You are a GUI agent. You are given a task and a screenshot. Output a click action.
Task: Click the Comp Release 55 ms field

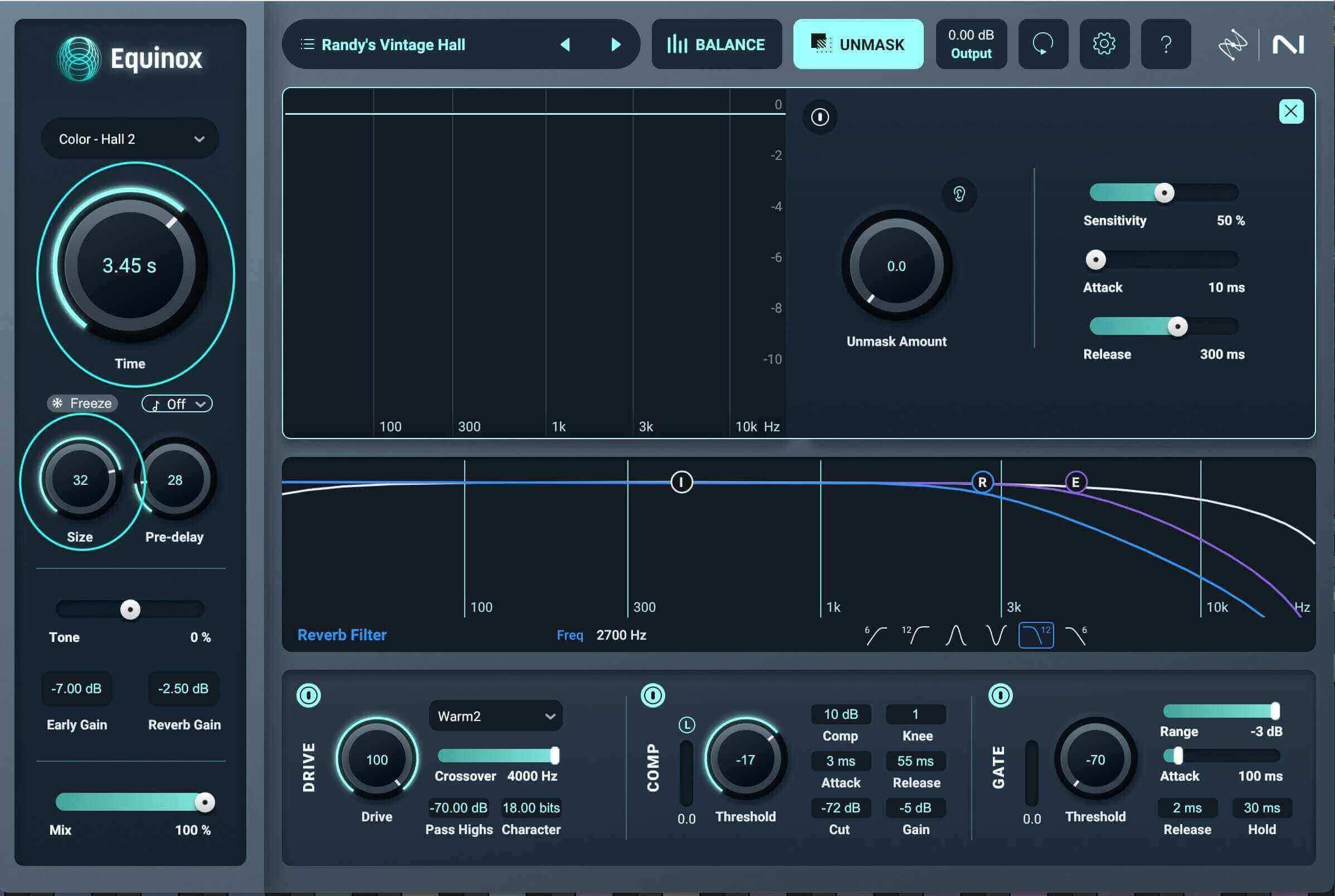[x=915, y=761]
